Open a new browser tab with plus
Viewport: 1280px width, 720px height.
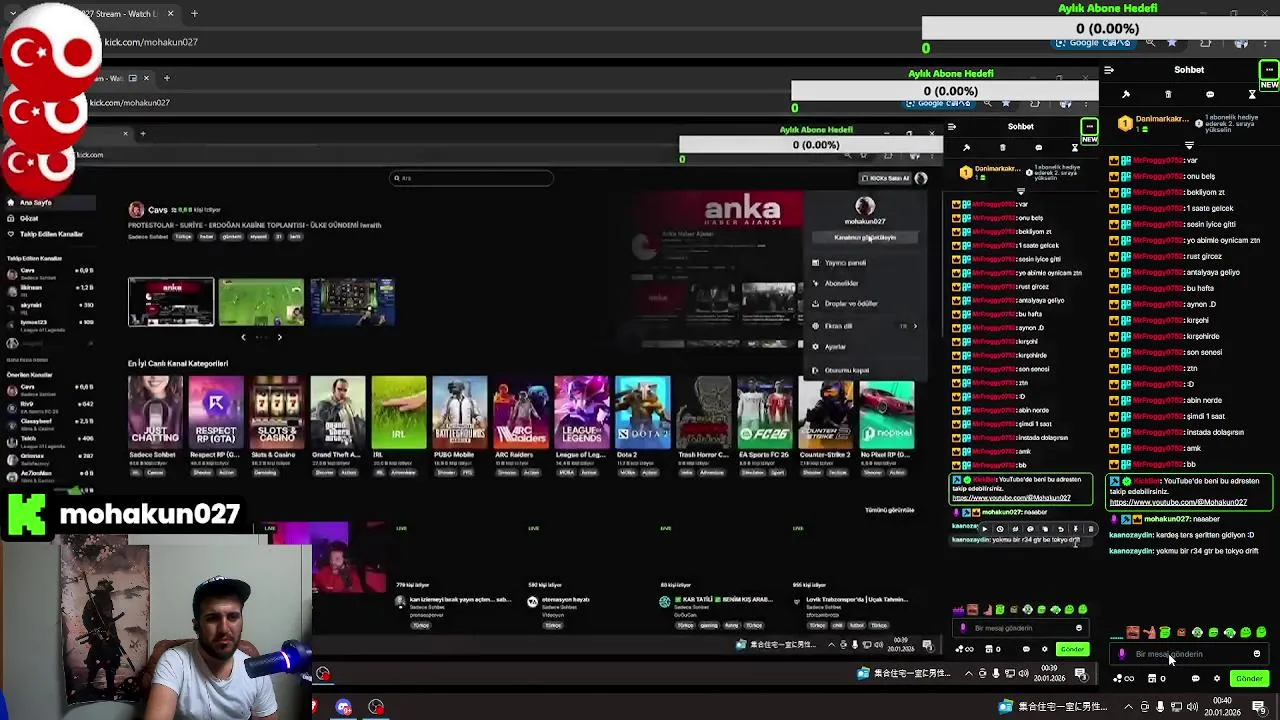pos(194,14)
